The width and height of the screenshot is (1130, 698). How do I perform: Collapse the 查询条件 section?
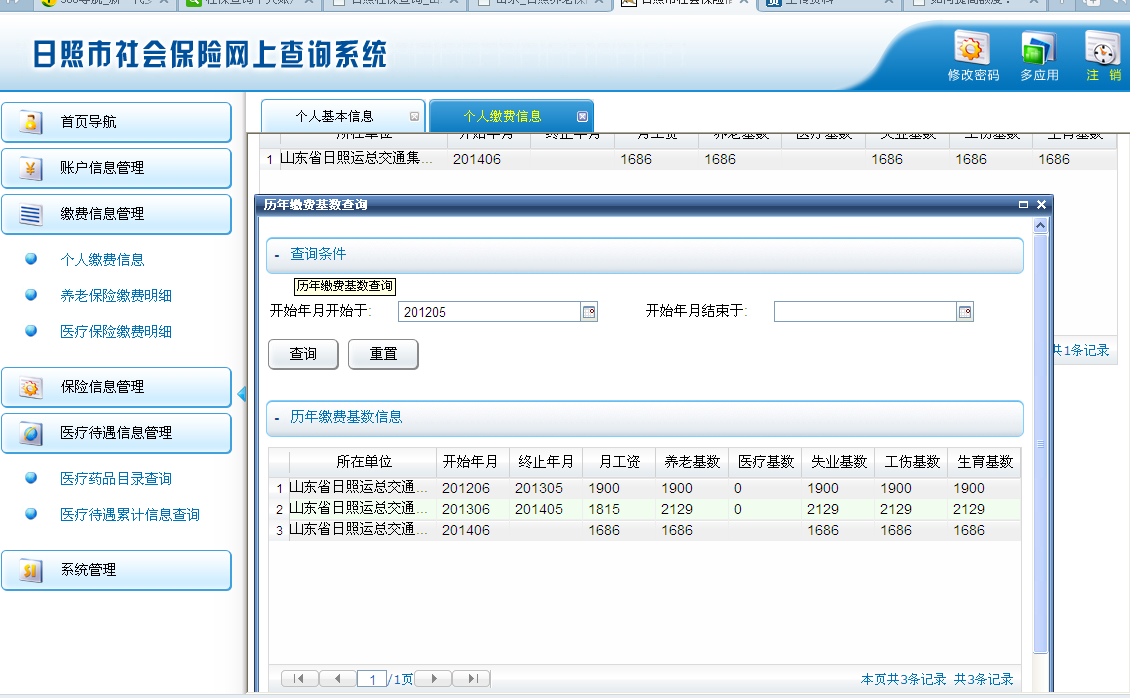tap(277, 255)
